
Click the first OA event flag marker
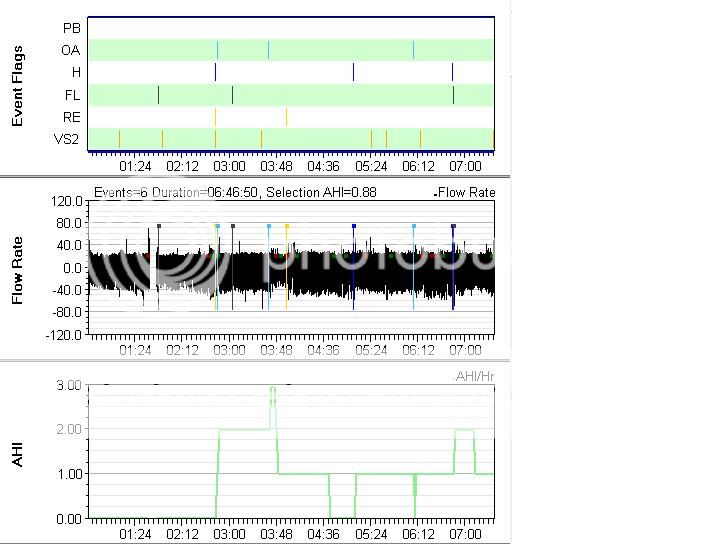click(x=217, y=50)
